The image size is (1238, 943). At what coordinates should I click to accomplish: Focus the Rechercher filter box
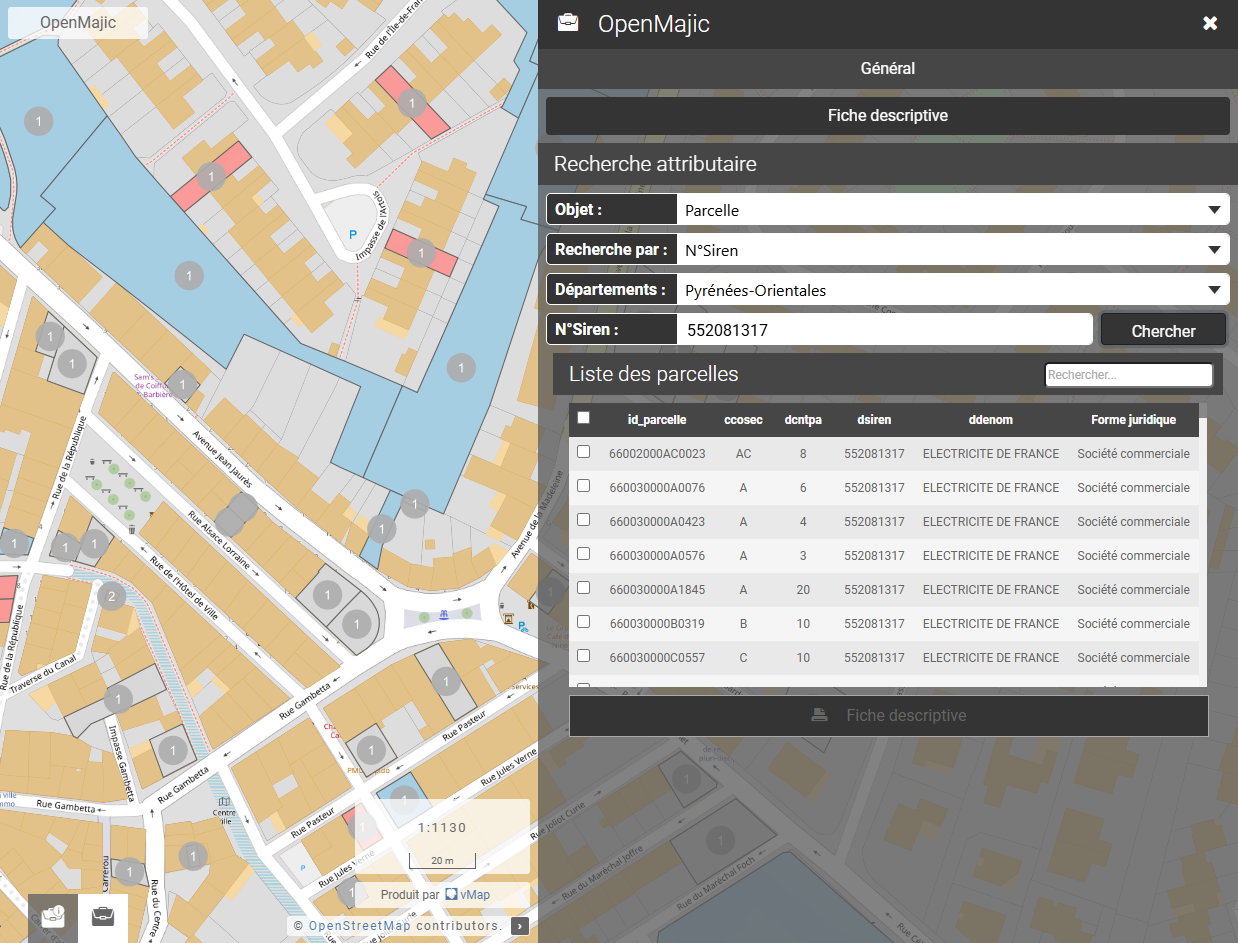(1128, 375)
